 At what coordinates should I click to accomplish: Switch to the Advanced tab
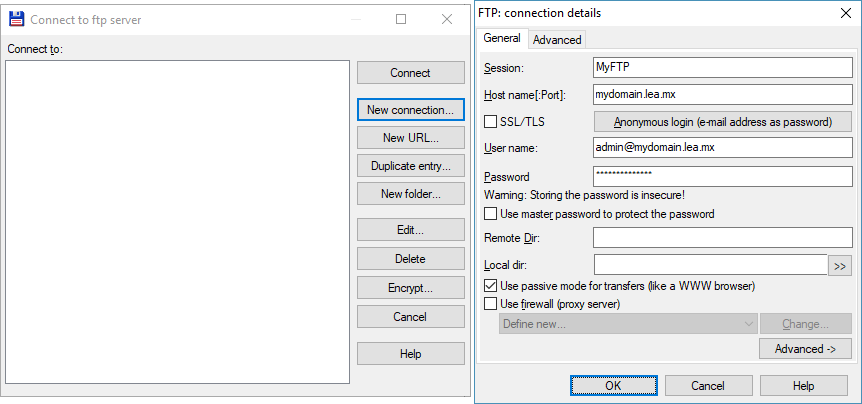pos(557,40)
